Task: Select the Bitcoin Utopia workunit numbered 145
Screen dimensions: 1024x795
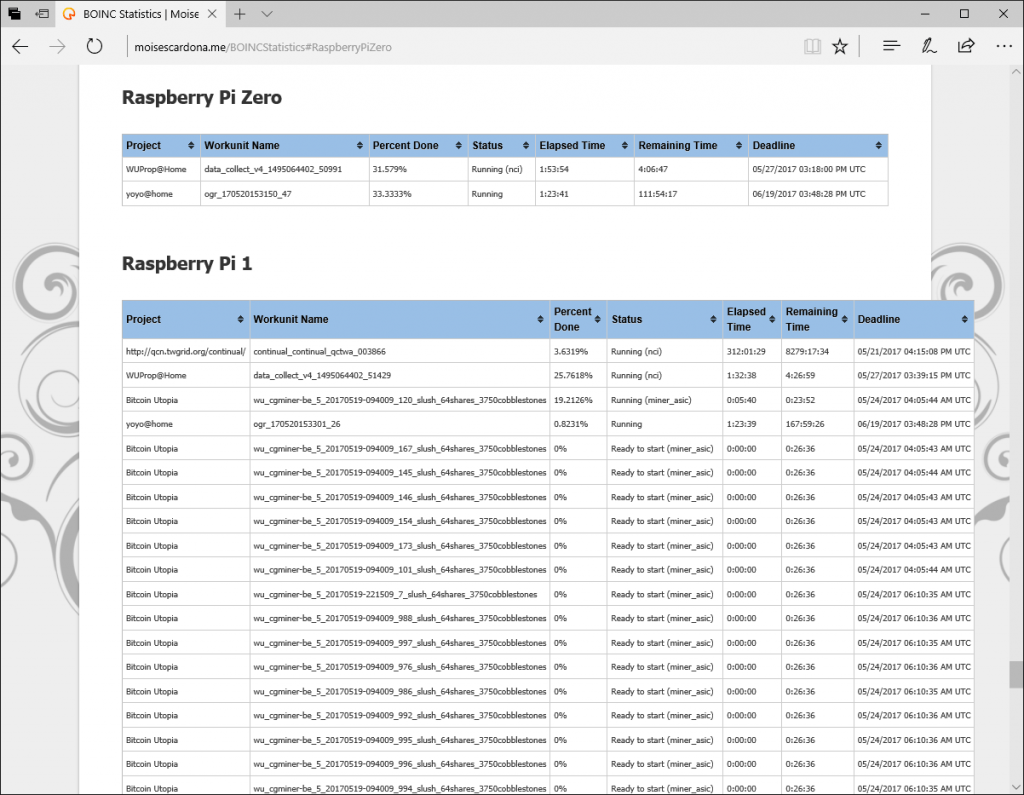Action: 400,472
